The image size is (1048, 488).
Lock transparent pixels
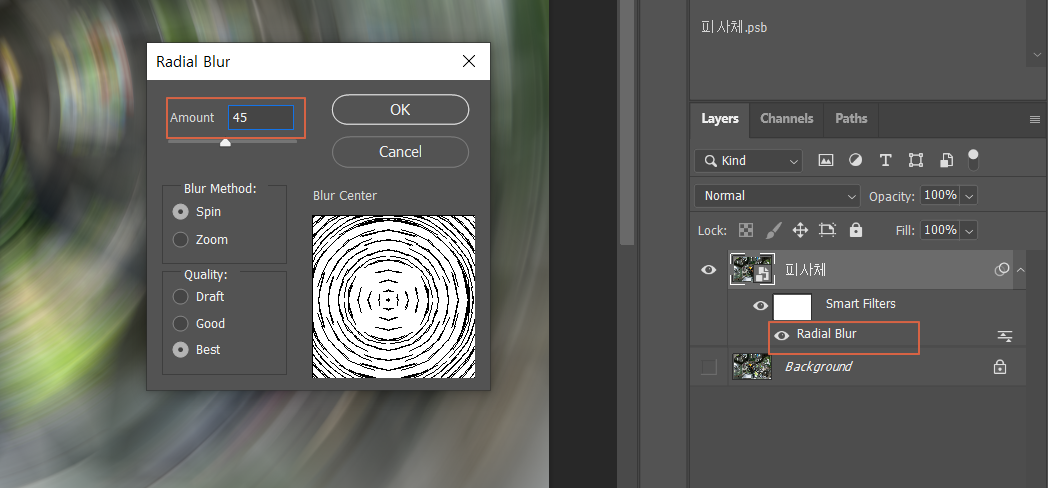(746, 231)
